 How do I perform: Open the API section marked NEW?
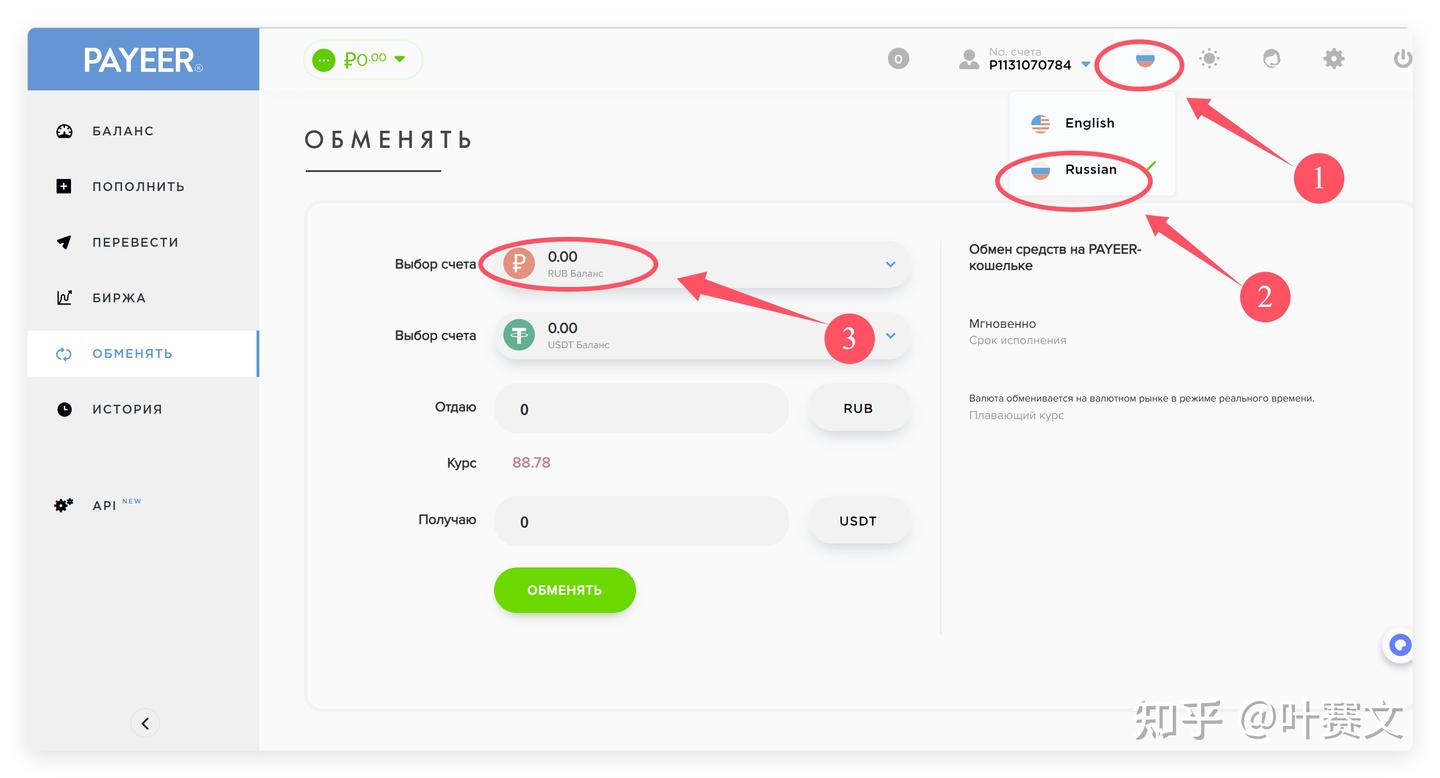[104, 505]
